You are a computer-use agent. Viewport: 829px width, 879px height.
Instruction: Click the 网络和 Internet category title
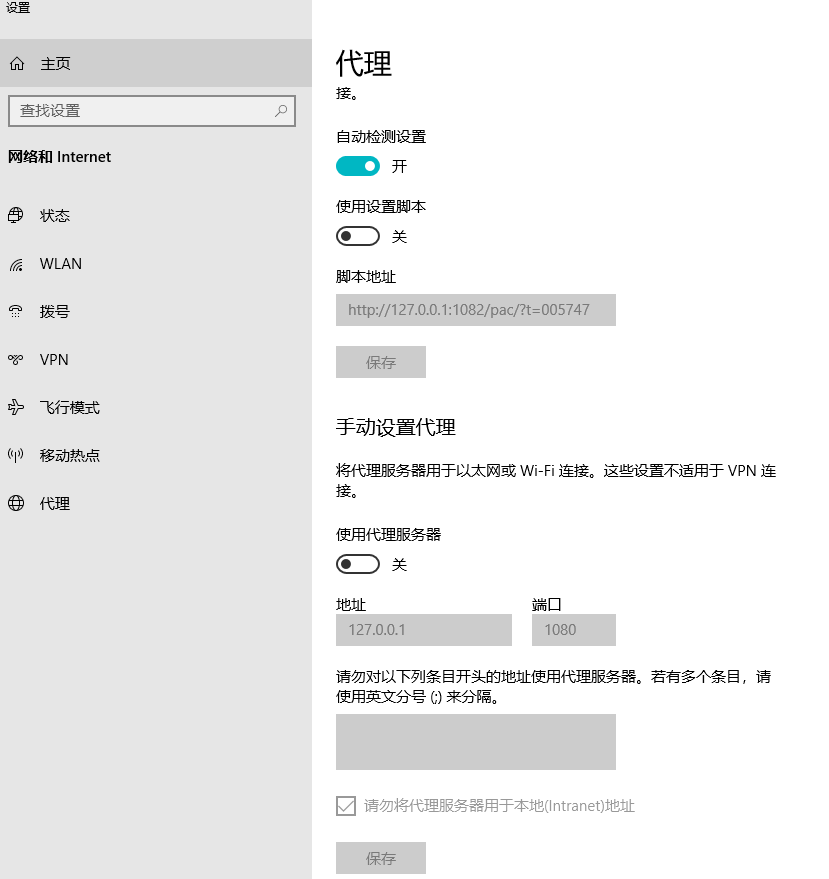59,157
